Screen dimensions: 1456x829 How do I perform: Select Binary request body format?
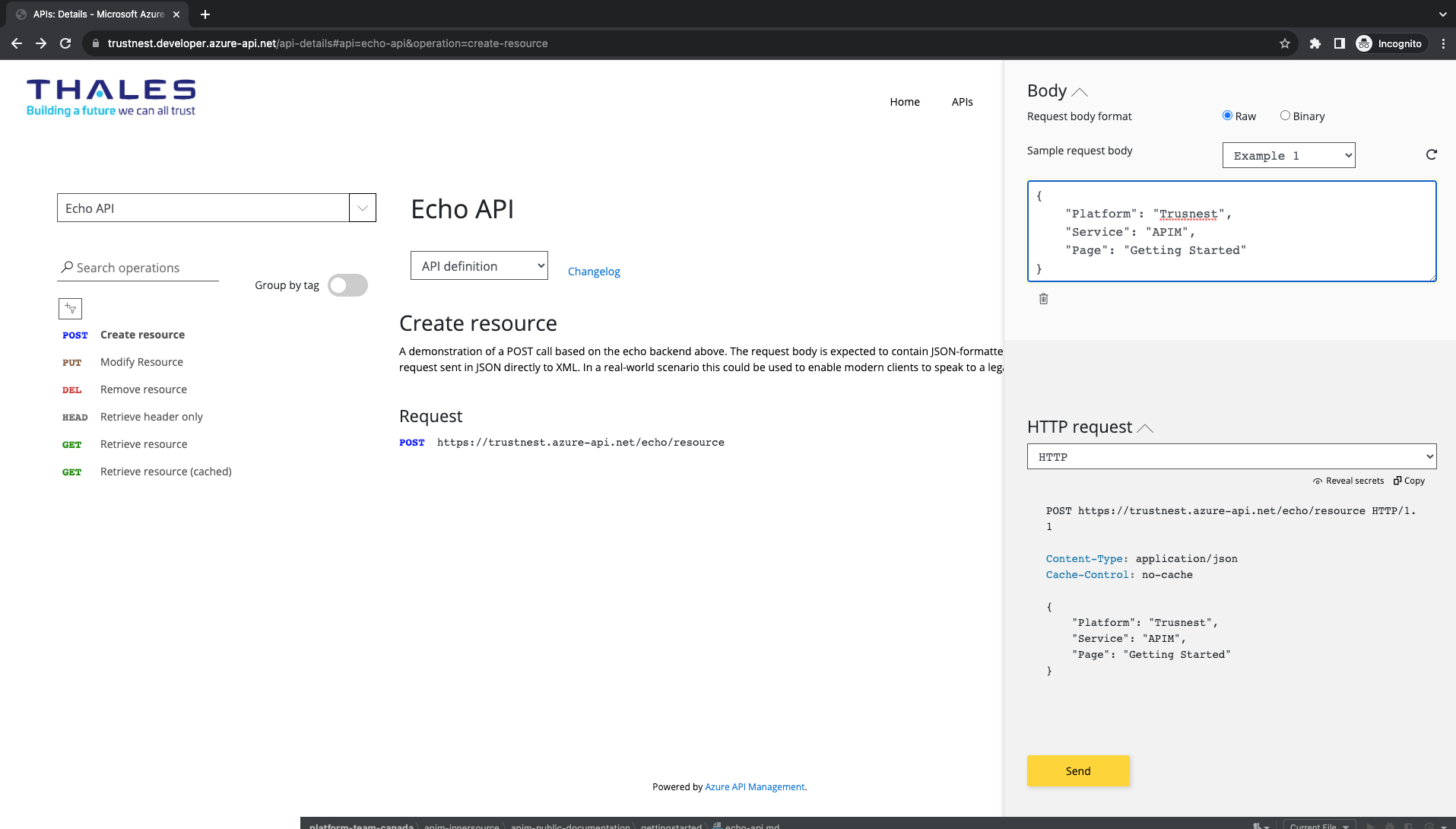(1285, 116)
